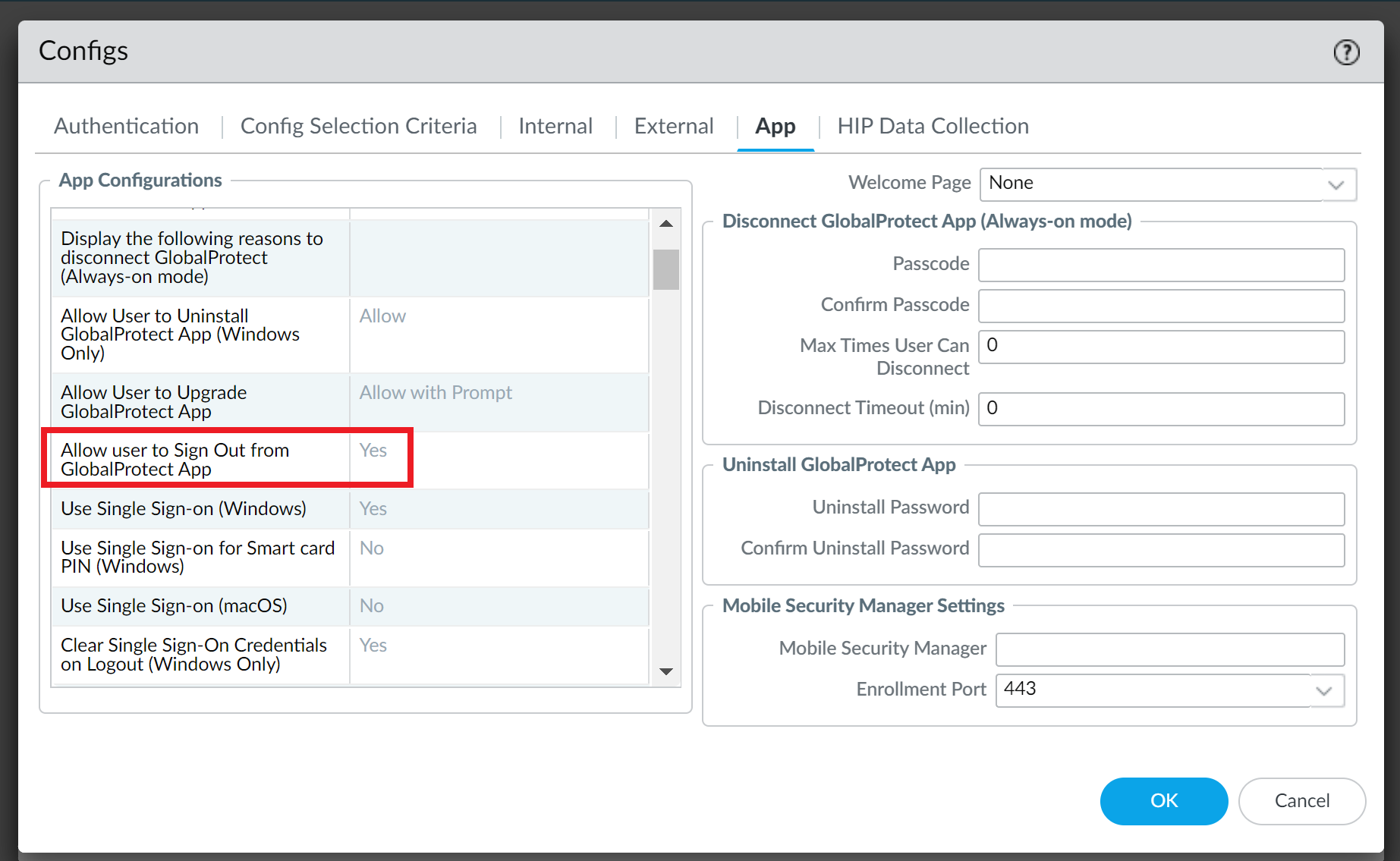Select the External tab
Viewport: 1400px width, 861px height.
(x=674, y=126)
